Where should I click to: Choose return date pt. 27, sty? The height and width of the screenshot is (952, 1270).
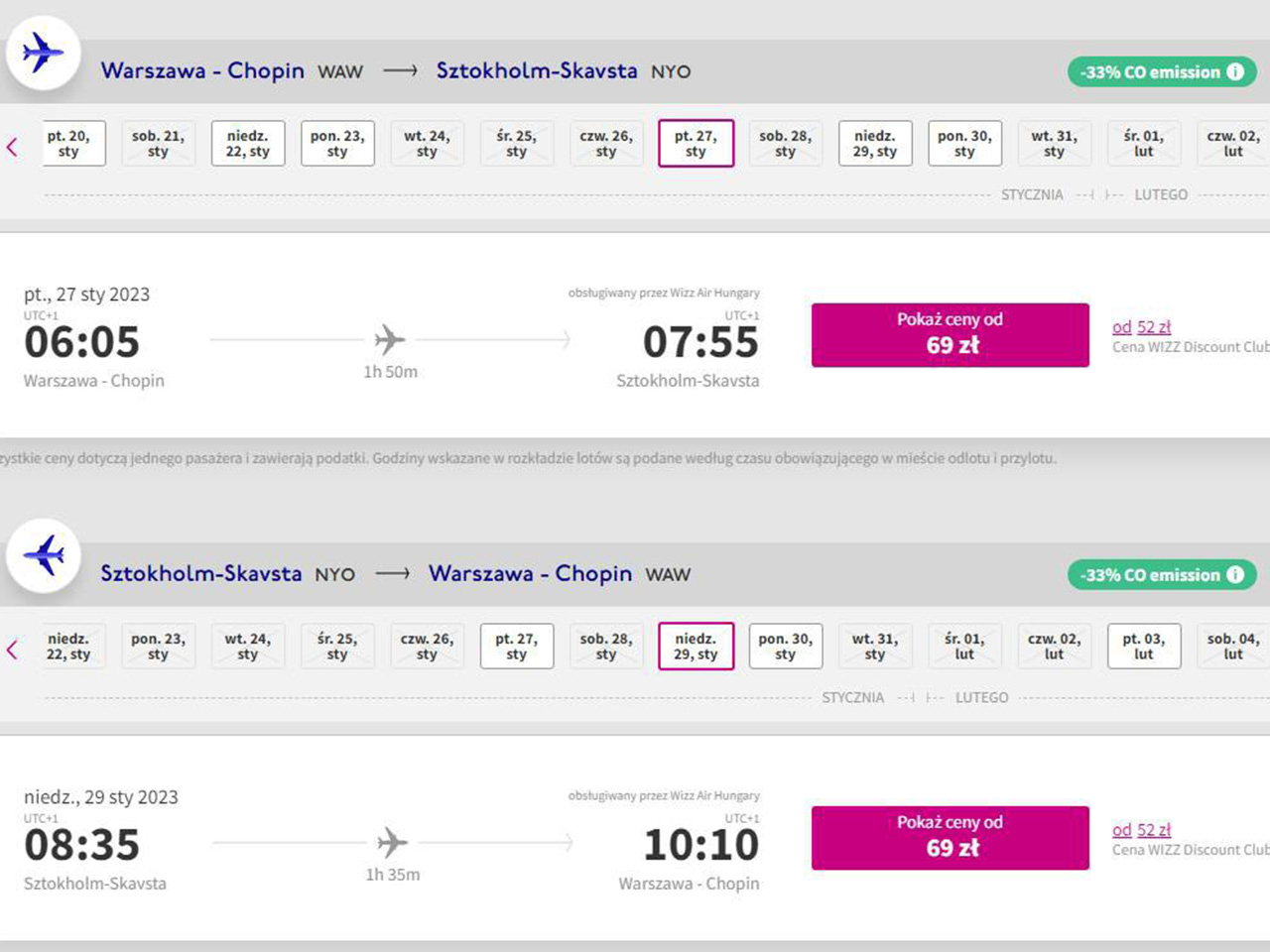pos(516,647)
